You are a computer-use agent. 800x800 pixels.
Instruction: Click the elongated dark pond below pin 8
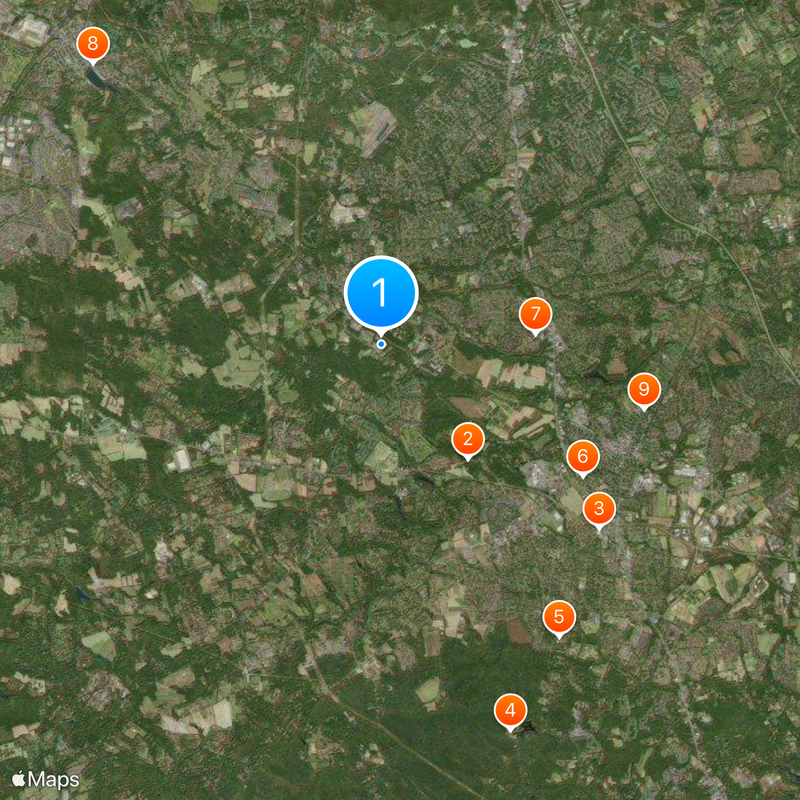click(x=98, y=79)
